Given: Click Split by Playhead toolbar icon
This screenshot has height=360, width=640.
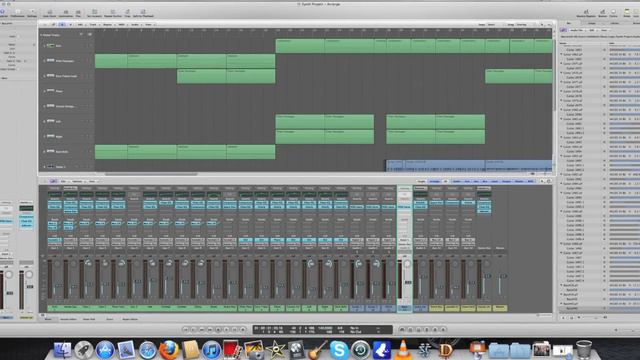Looking at the screenshot, I should [x=143, y=13].
